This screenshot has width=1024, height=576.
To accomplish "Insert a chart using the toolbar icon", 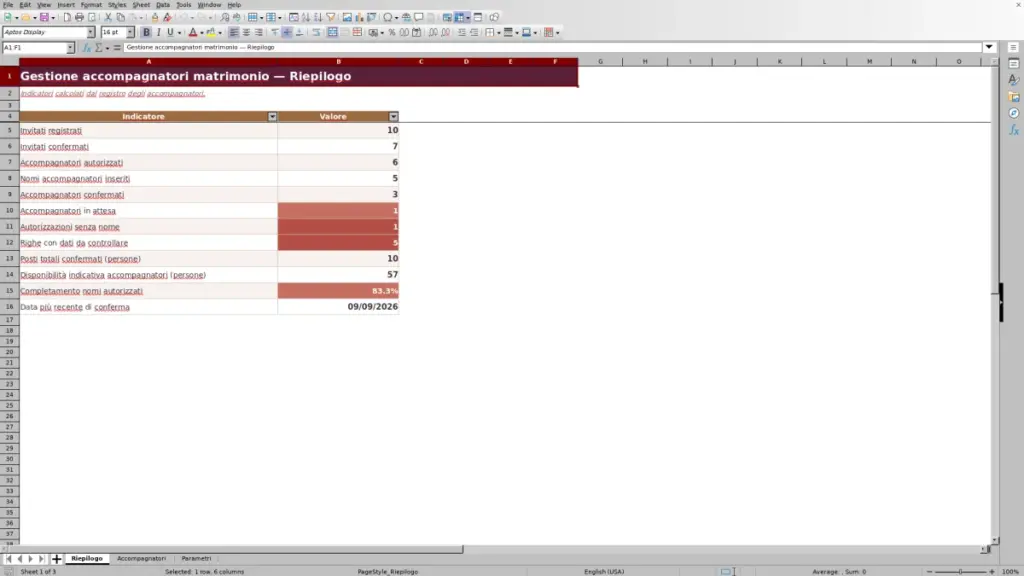I will click(x=359, y=18).
